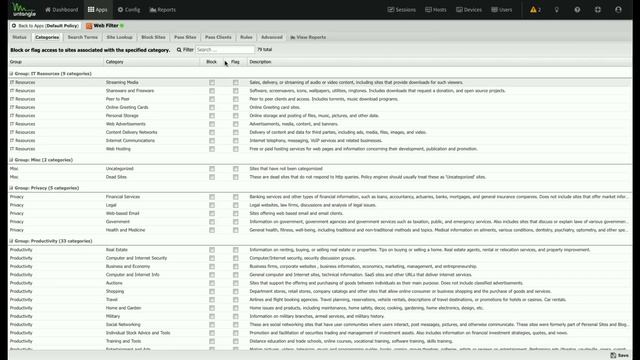This screenshot has width=640, height=360.
Task: Switch to the Status tab
Action: [x=19, y=37]
